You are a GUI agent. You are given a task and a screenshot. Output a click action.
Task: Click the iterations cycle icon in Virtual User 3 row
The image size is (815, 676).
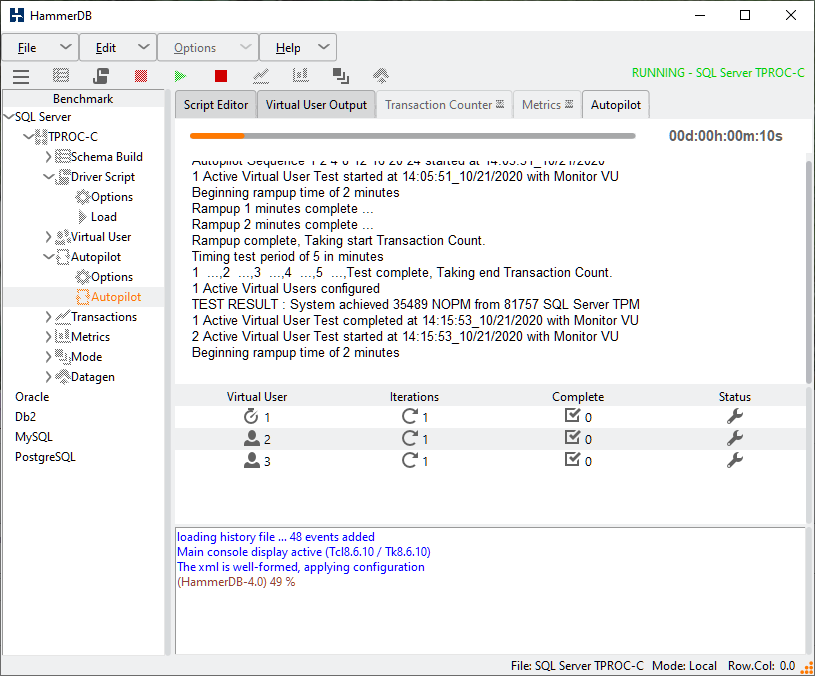click(410, 460)
